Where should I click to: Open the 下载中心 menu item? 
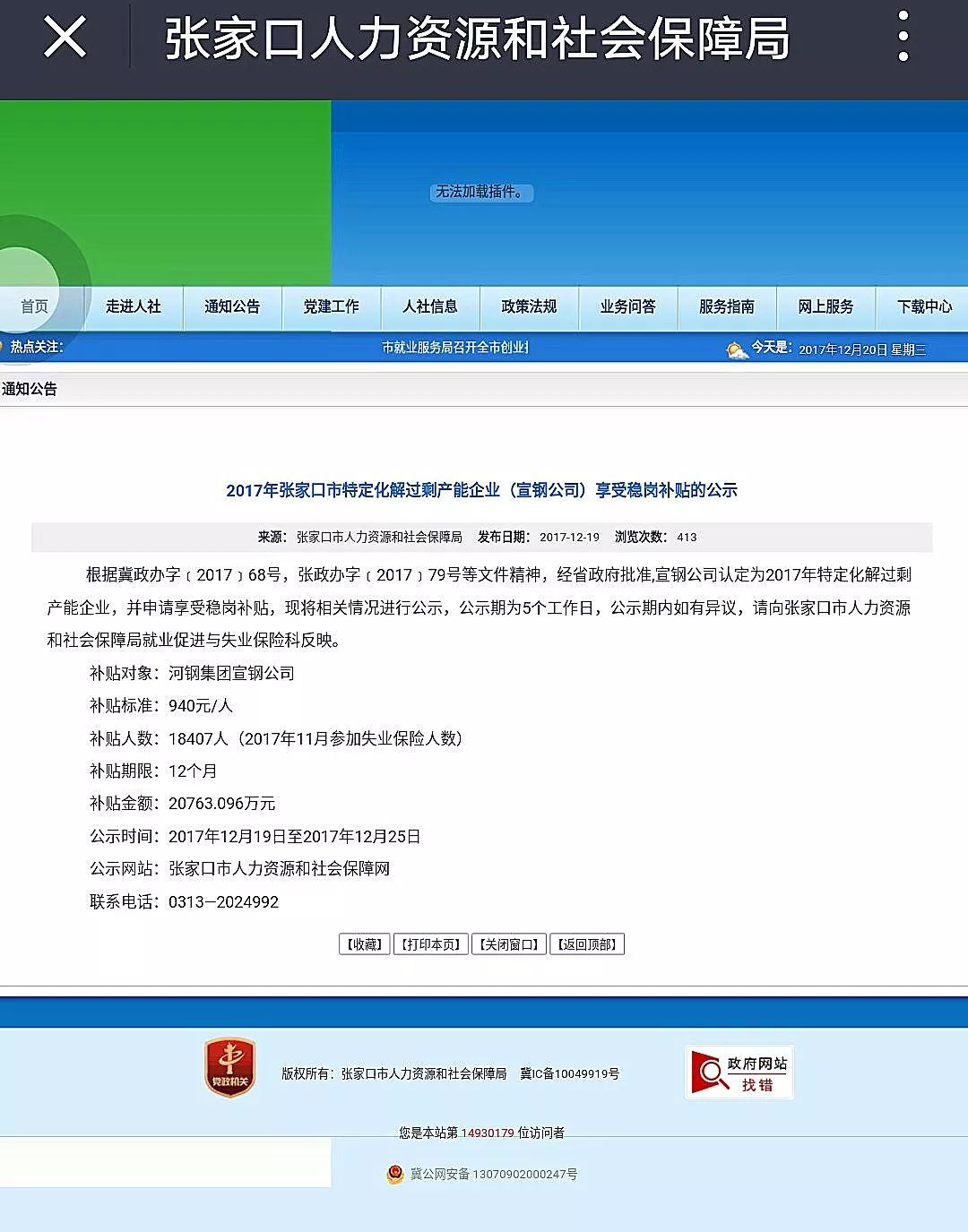coord(924,306)
